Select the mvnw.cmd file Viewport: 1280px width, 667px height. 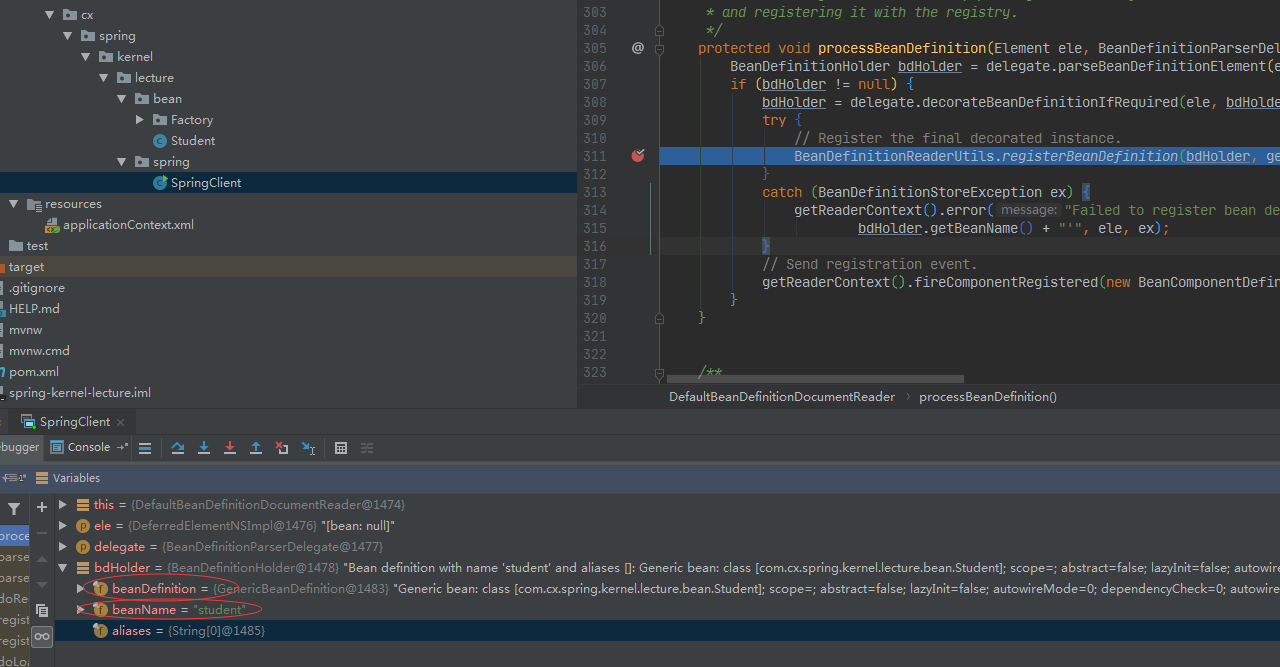[35, 351]
